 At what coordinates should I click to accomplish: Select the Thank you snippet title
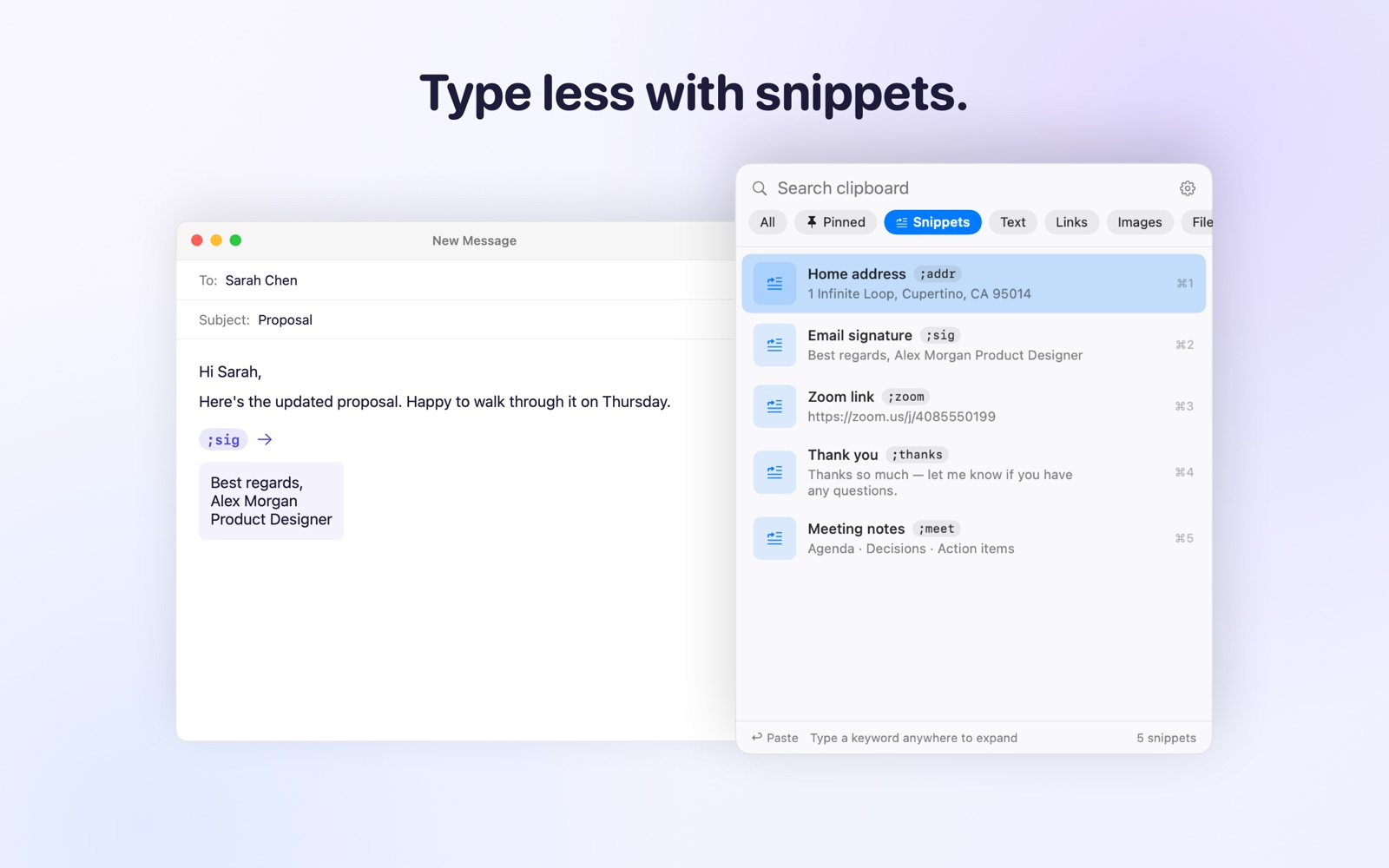(843, 455)
